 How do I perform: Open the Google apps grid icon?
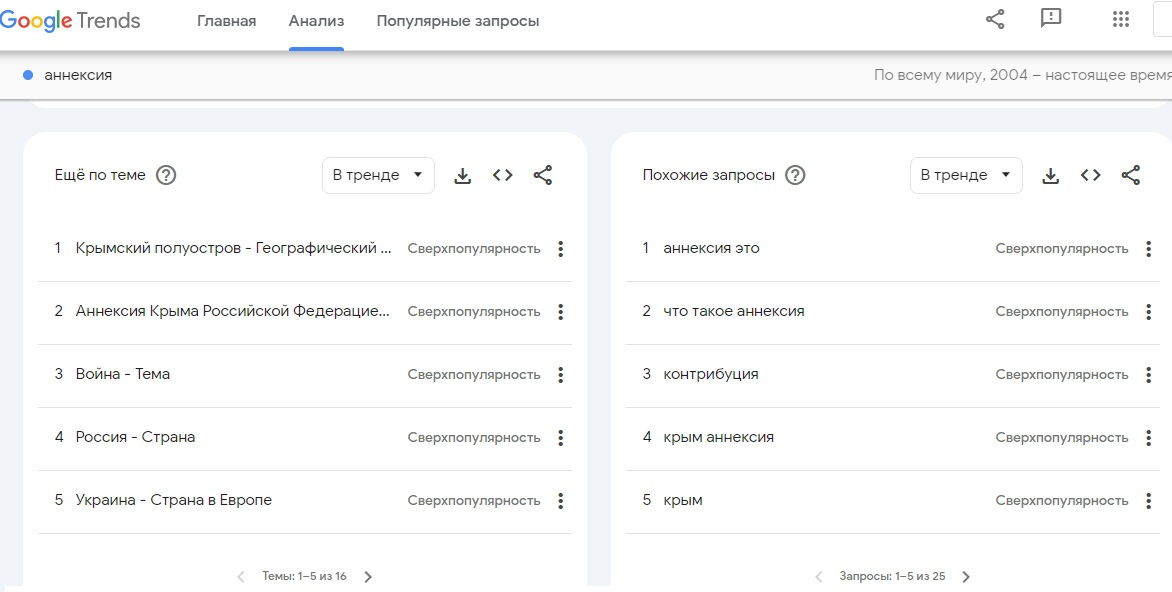[x=1120, y=19]
